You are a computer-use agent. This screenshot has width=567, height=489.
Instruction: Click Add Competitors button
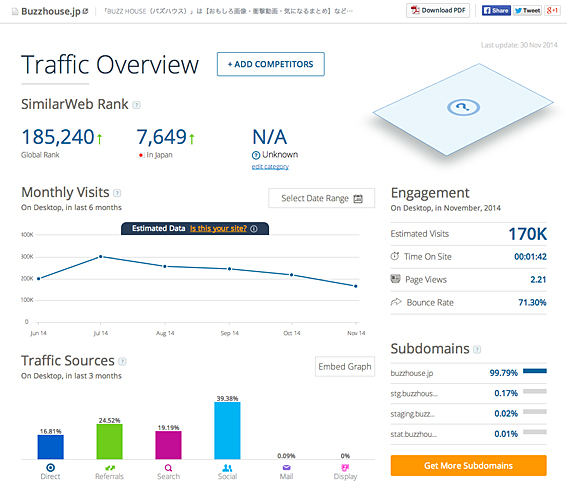[270, 64]
